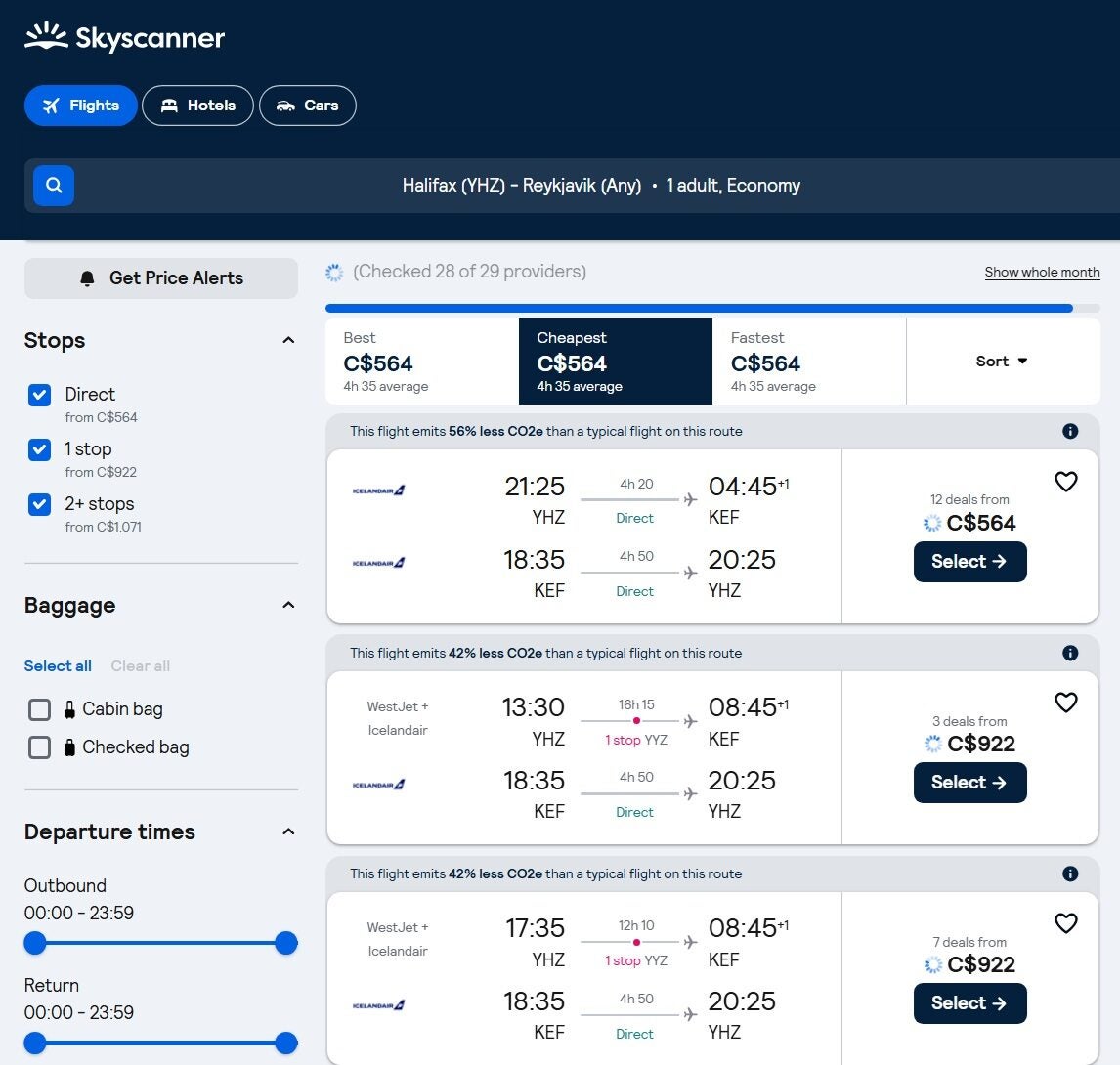Open the Sort dropdown
Viewport: 1120px width, 1065px height.
(x=1002, y=362)
